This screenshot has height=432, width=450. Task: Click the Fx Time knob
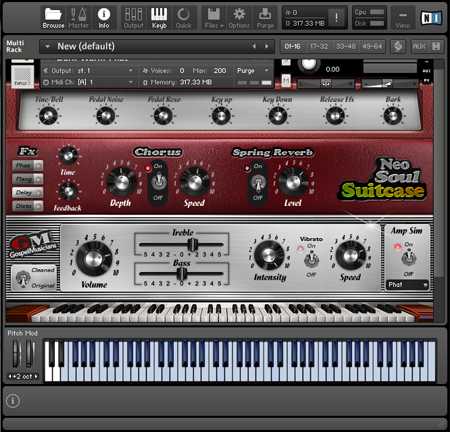click(x=68, y=156)
